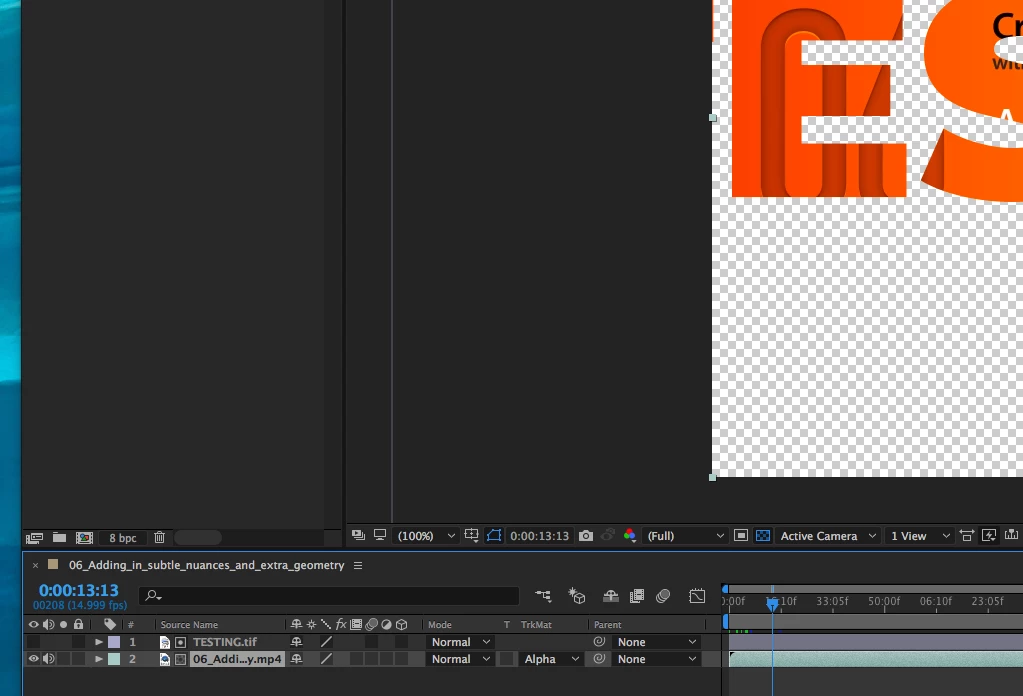Click the Mode column header

point(440,625)
